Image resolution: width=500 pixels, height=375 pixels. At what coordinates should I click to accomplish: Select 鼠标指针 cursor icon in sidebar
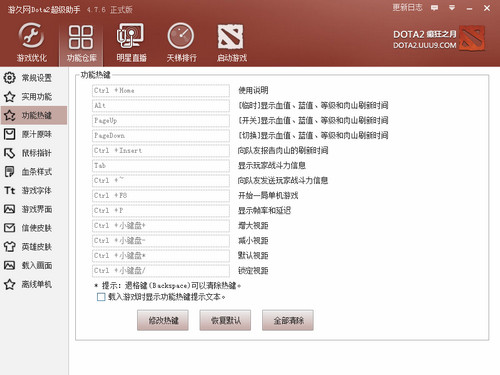(9, 153)
